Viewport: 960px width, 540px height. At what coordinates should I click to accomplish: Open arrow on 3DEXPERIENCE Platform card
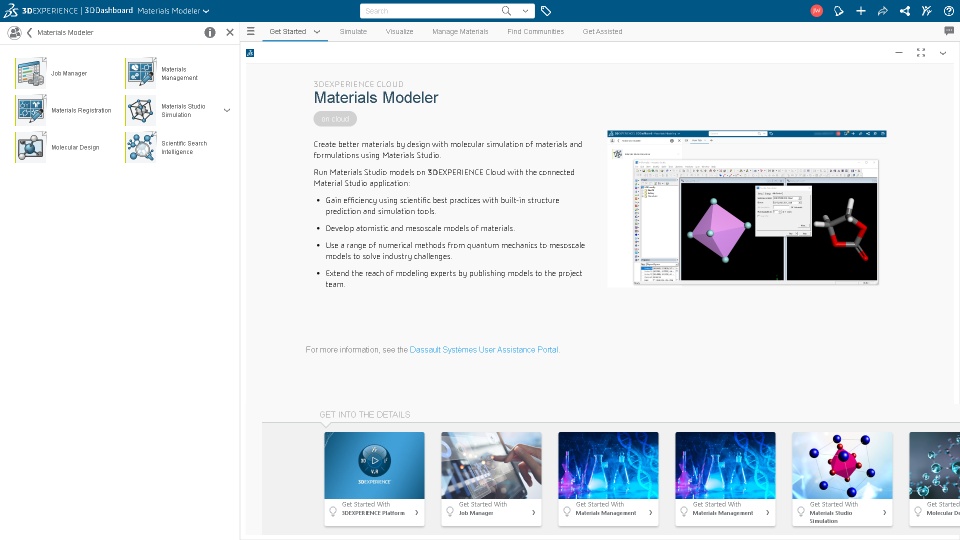pyautogui.click(x=417, y=512)
